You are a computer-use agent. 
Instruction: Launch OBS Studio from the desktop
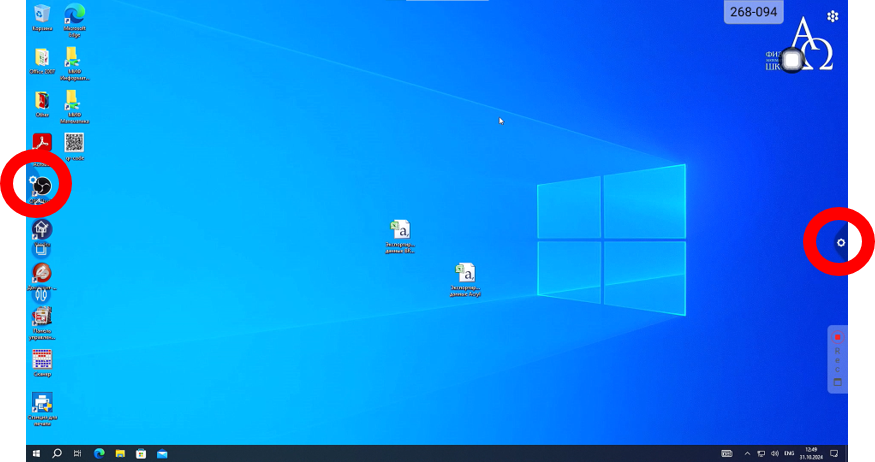[43, 185]
